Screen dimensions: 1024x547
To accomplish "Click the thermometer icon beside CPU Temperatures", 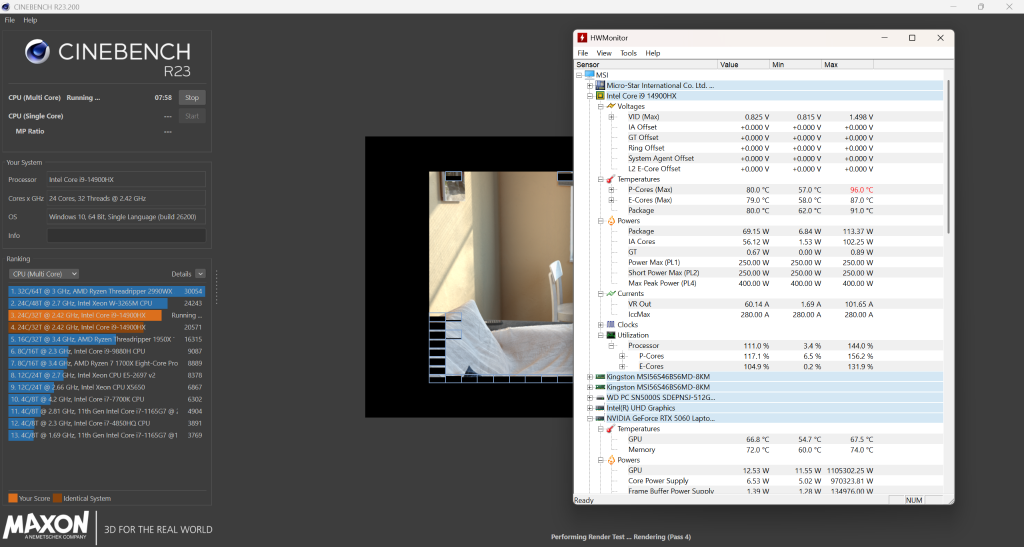I will (611, 179).
